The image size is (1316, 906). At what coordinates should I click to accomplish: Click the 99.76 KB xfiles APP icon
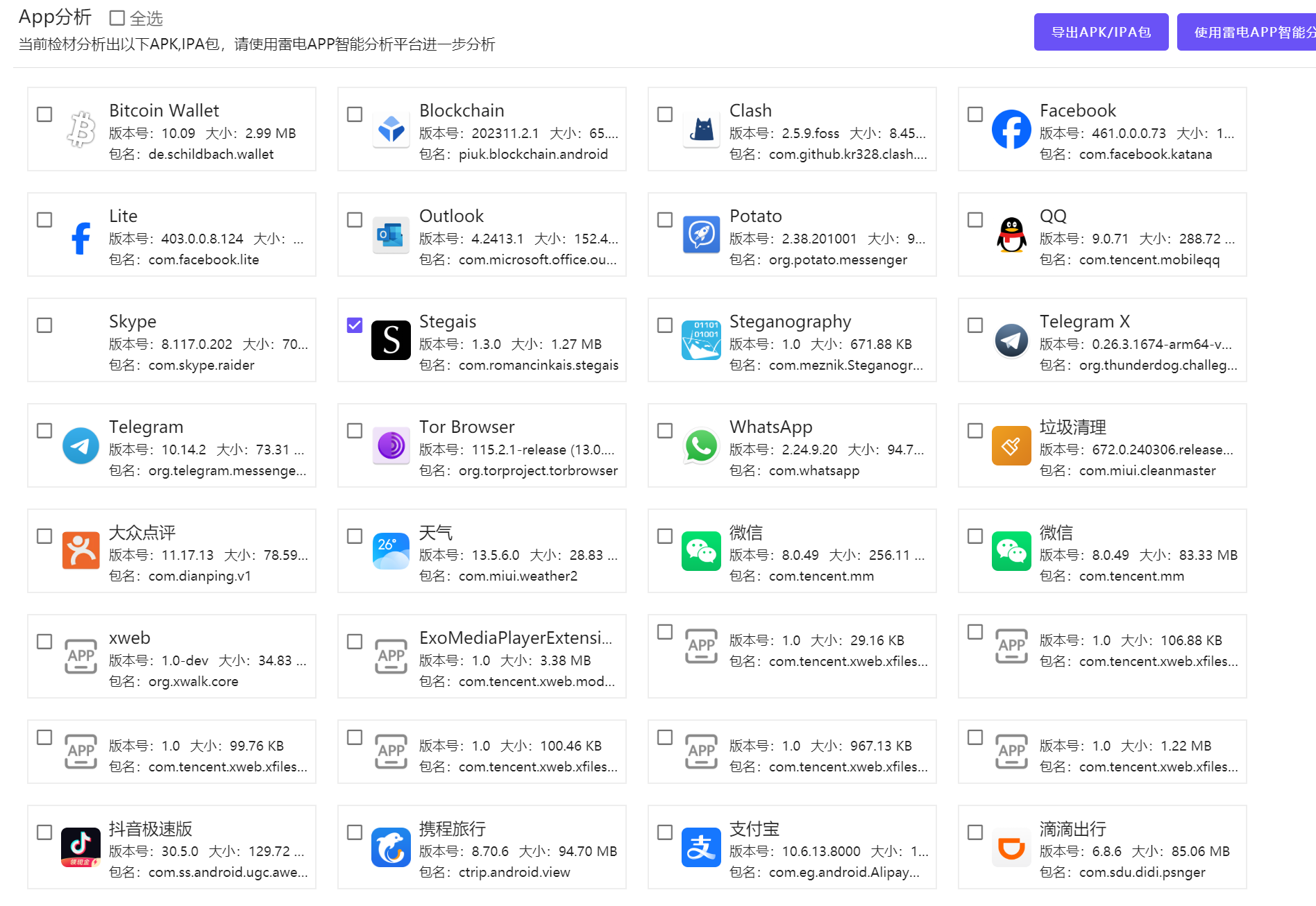tap(81, 752)
